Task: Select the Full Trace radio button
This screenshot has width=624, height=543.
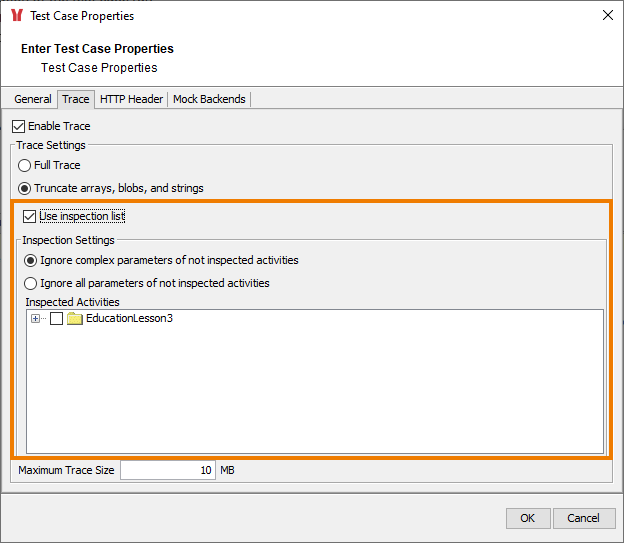Action: pyautogui.click(x=25, y=166)
